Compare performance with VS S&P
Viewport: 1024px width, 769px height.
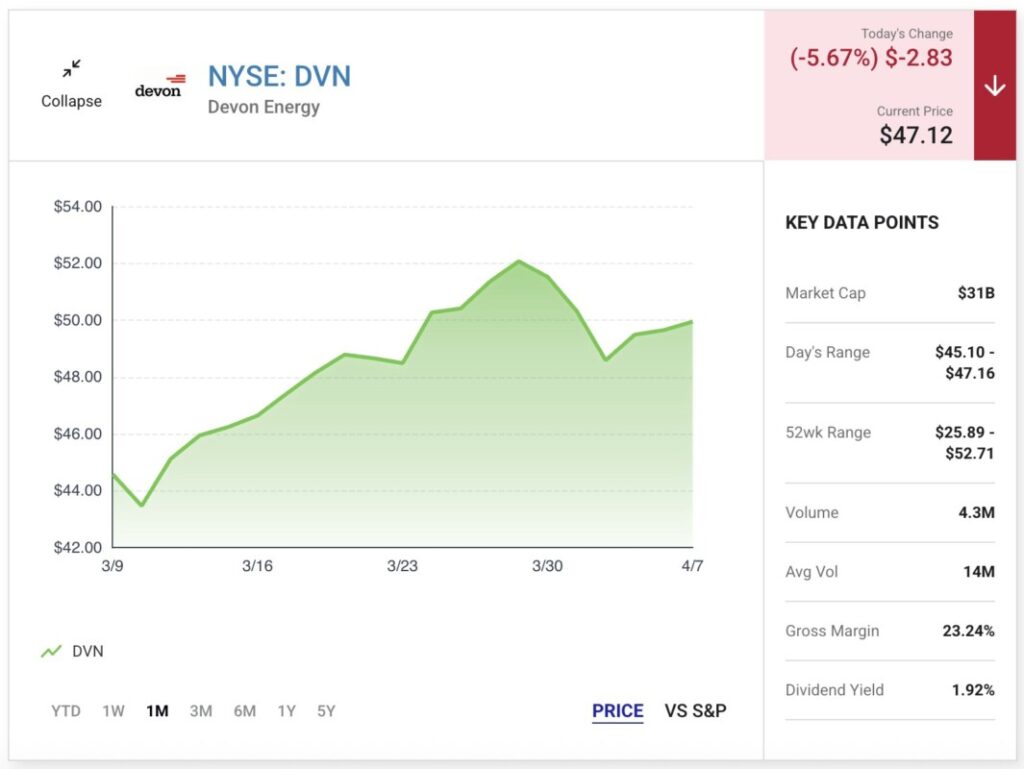tap(695, 711)
